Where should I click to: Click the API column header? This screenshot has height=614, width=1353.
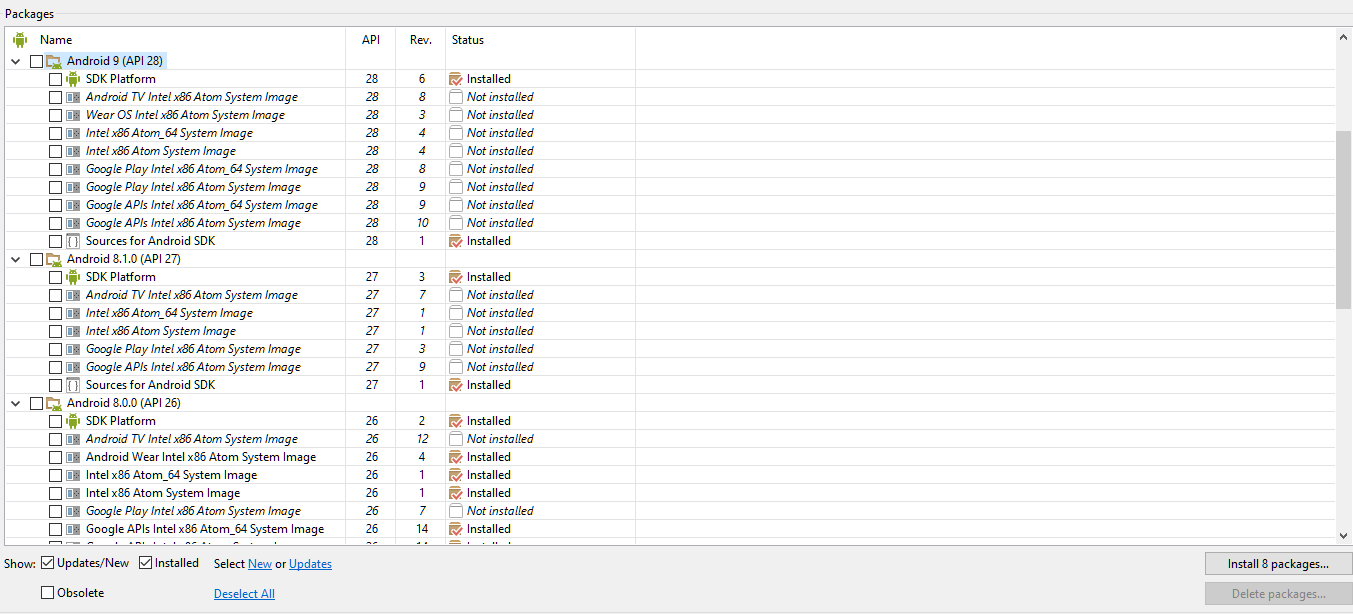[x=371, y=40]
